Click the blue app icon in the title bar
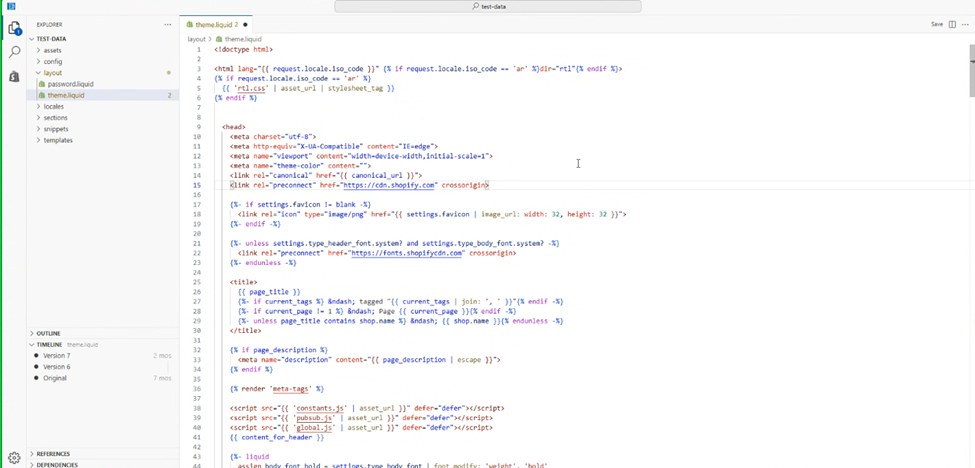The image size is (975, 468). coord(11,6)
